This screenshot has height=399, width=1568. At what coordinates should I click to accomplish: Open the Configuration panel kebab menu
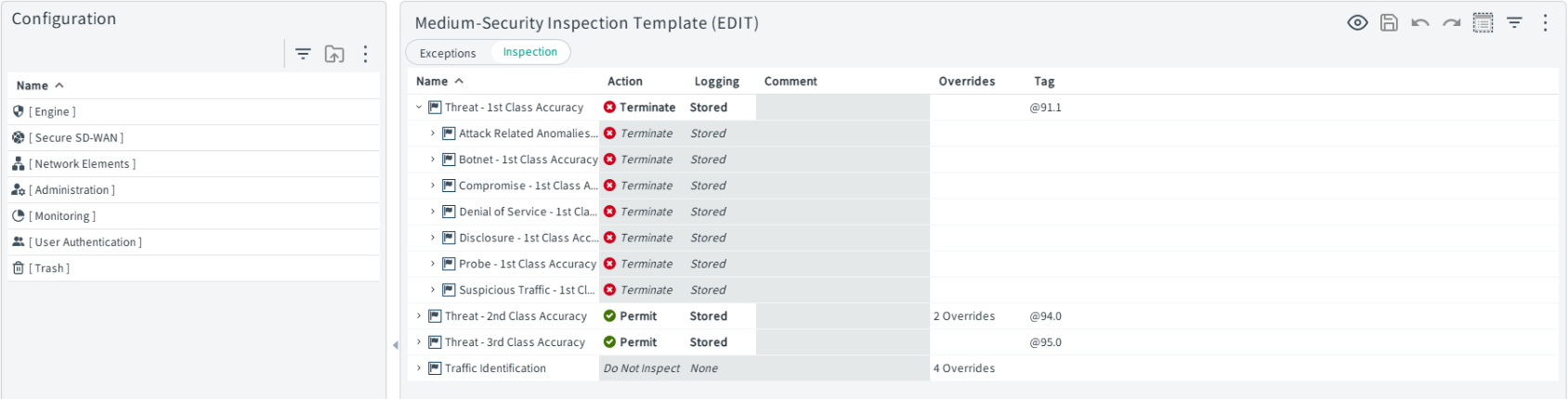pos(366,54)
